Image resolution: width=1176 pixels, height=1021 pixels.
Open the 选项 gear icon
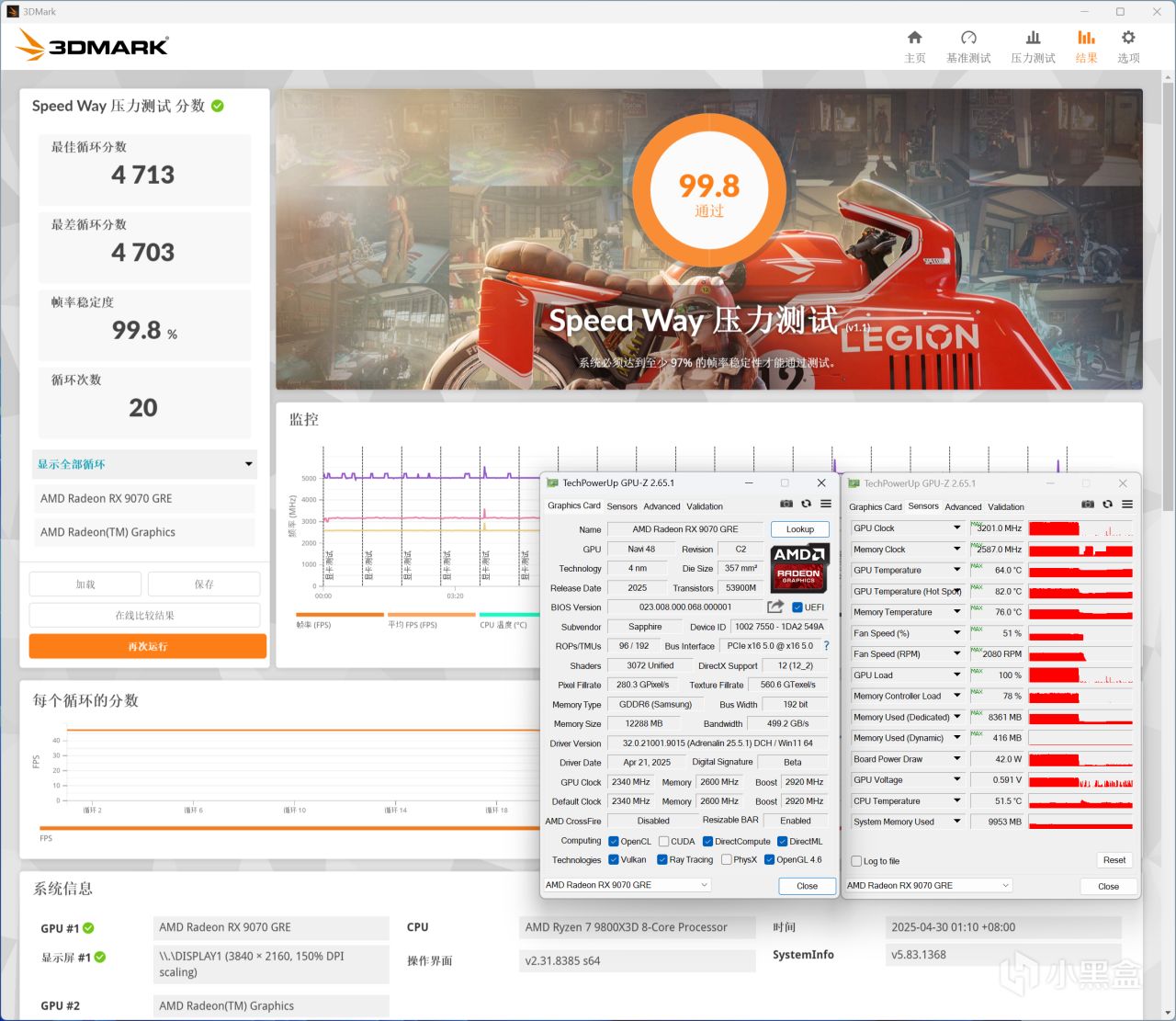pyautogui.click(x=1128, y=38)
